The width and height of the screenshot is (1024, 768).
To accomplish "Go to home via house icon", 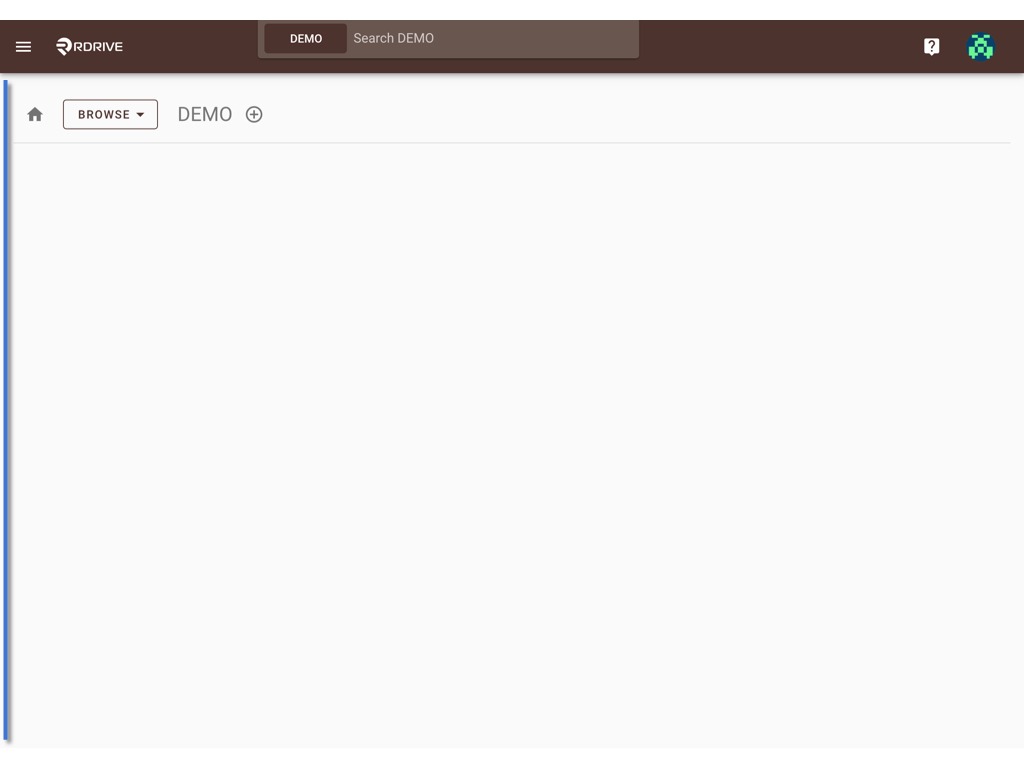I will coord(35,114).
